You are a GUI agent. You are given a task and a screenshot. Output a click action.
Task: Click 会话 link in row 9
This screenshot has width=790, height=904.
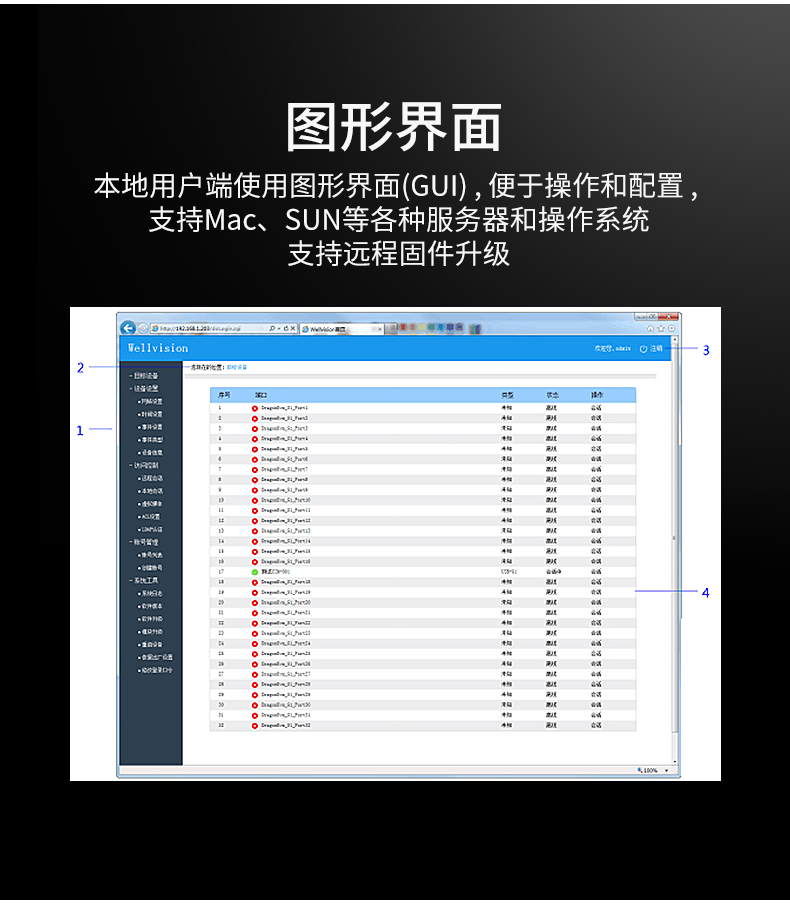[x=596, y=490]
